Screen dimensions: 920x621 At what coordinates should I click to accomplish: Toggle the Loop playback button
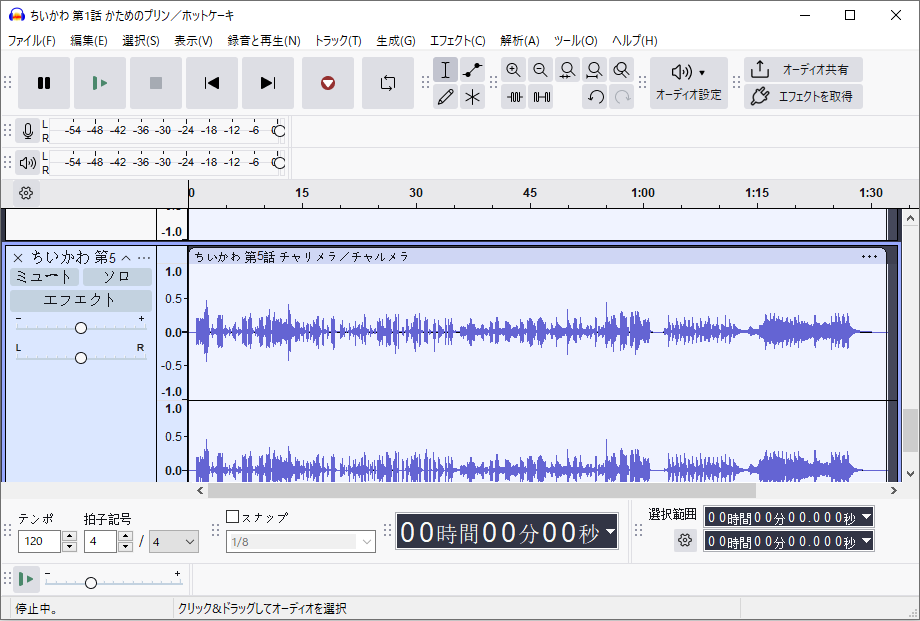point(387,83)
